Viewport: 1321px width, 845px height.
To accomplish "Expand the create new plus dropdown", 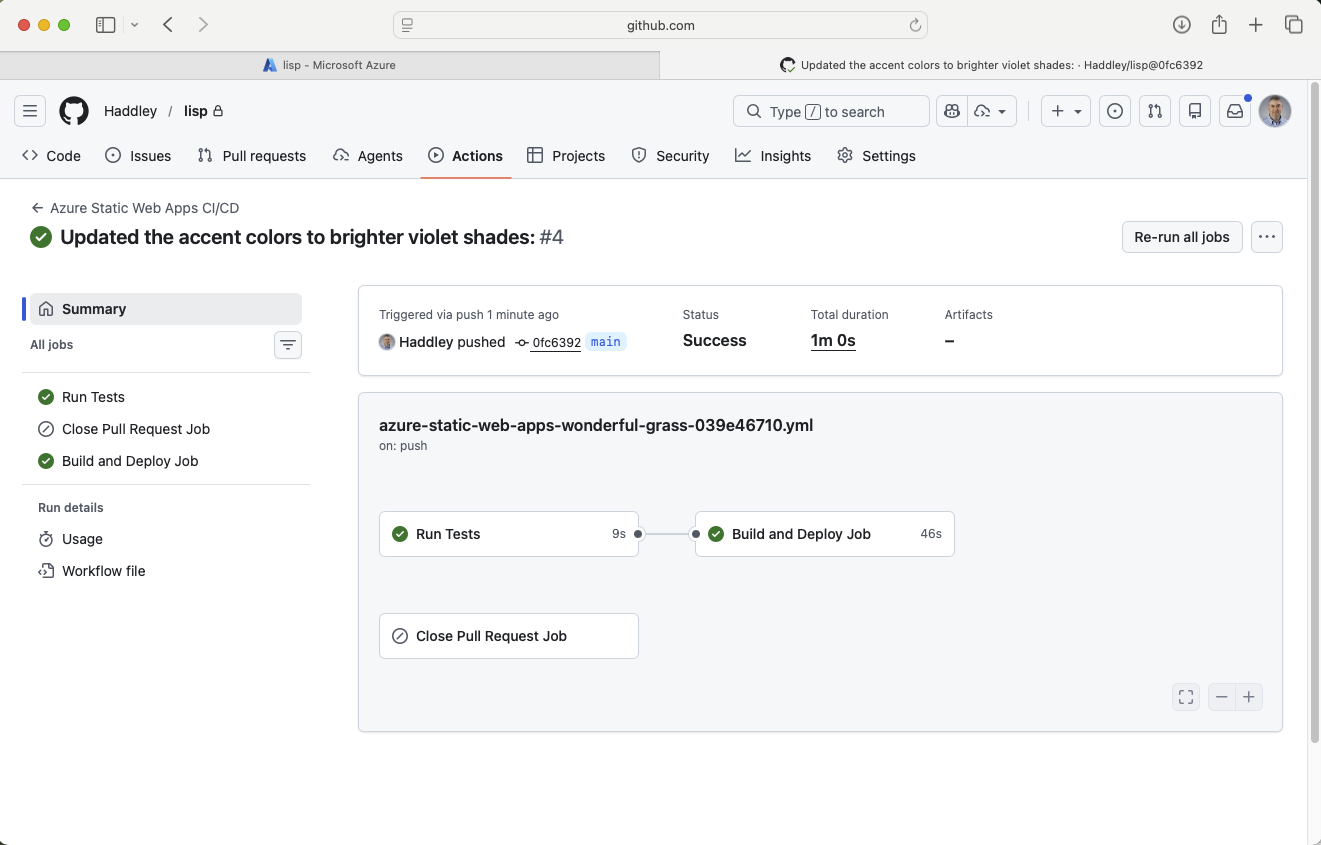I will tap(1066, 111).
